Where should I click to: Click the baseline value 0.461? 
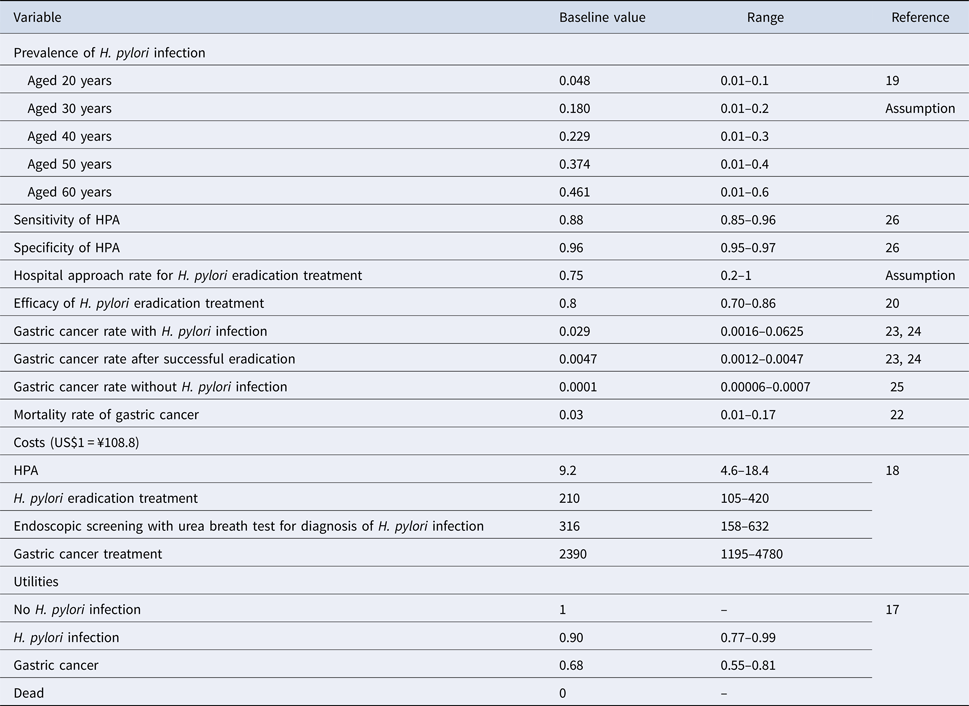click(575, 192)
